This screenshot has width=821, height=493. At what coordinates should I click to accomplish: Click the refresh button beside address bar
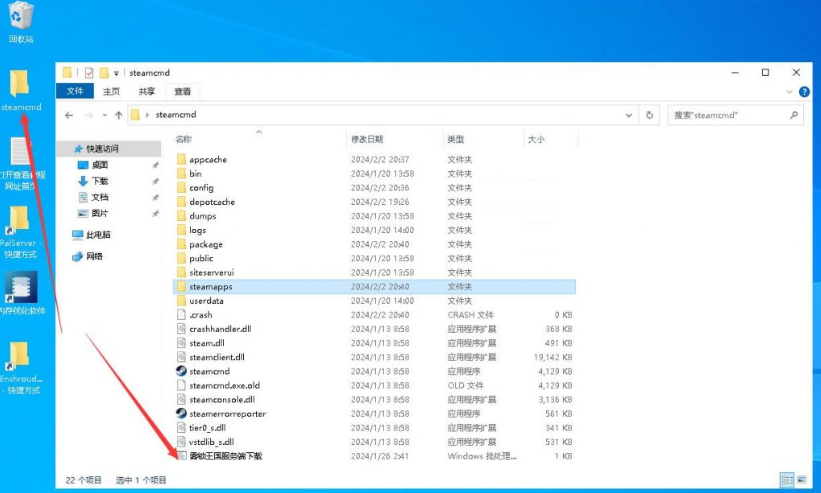(x=651, y=115)
